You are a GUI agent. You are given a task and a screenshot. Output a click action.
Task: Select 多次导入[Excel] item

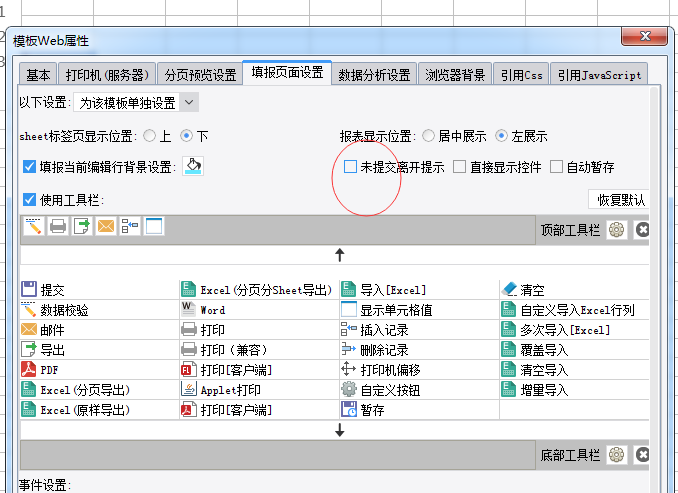pyautogui.click(x=575, y=330)
